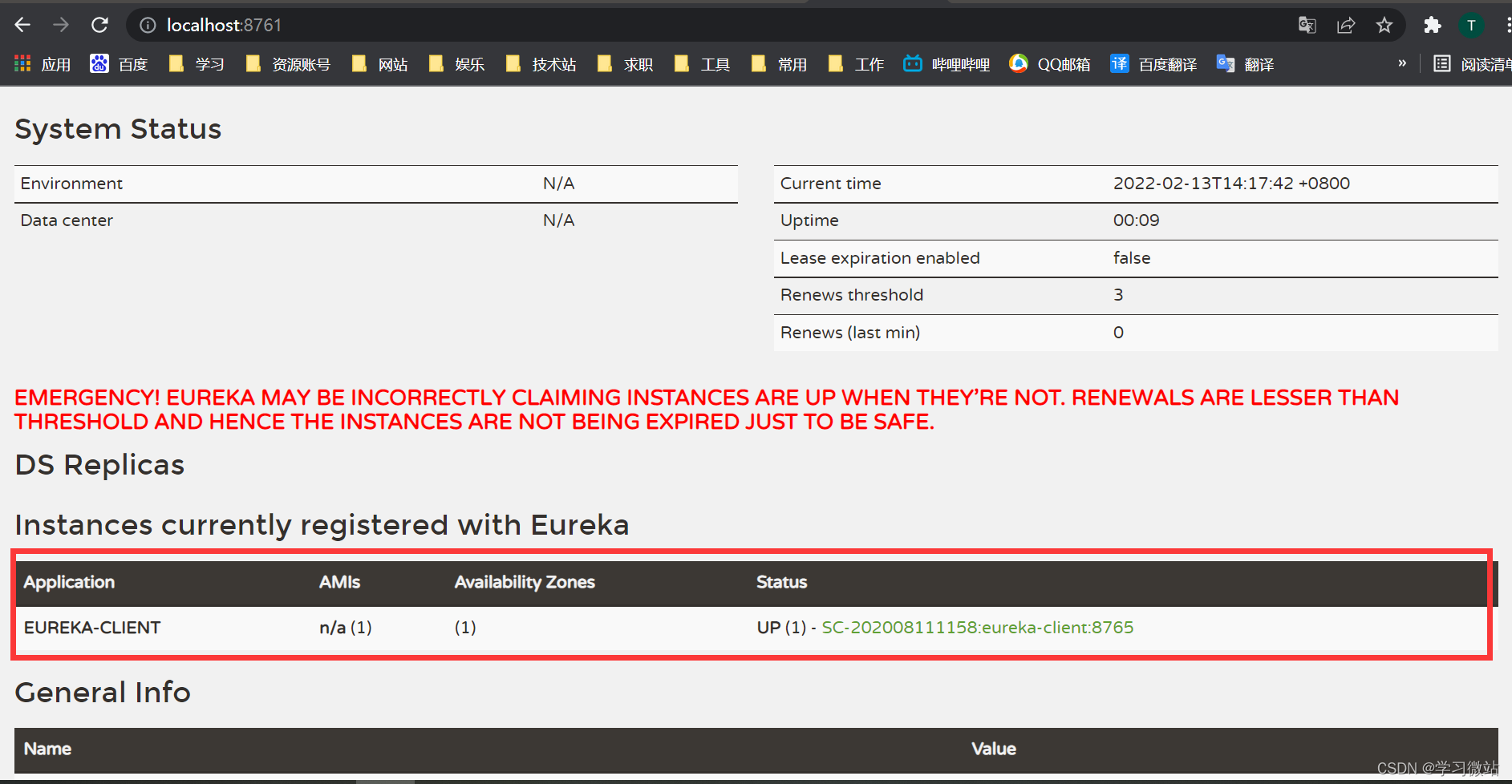Select the Renews threshold value 3
Screen dimensions: 1512x784
1118,295
